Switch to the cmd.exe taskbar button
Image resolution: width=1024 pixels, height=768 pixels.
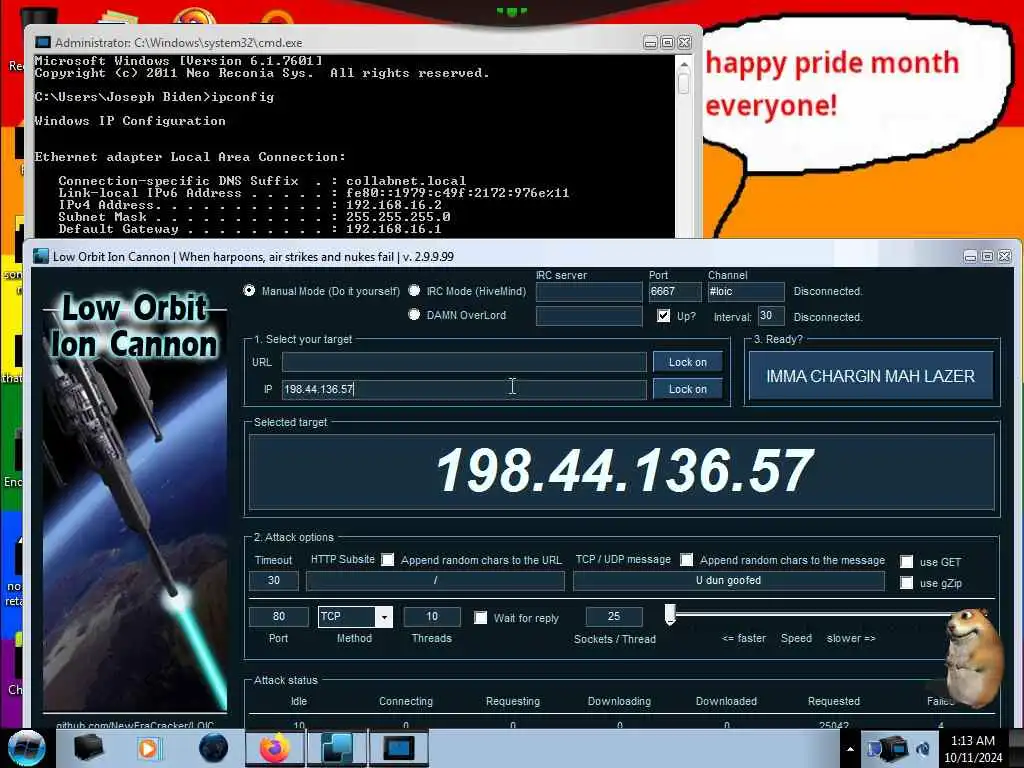(x=399, y=748)
